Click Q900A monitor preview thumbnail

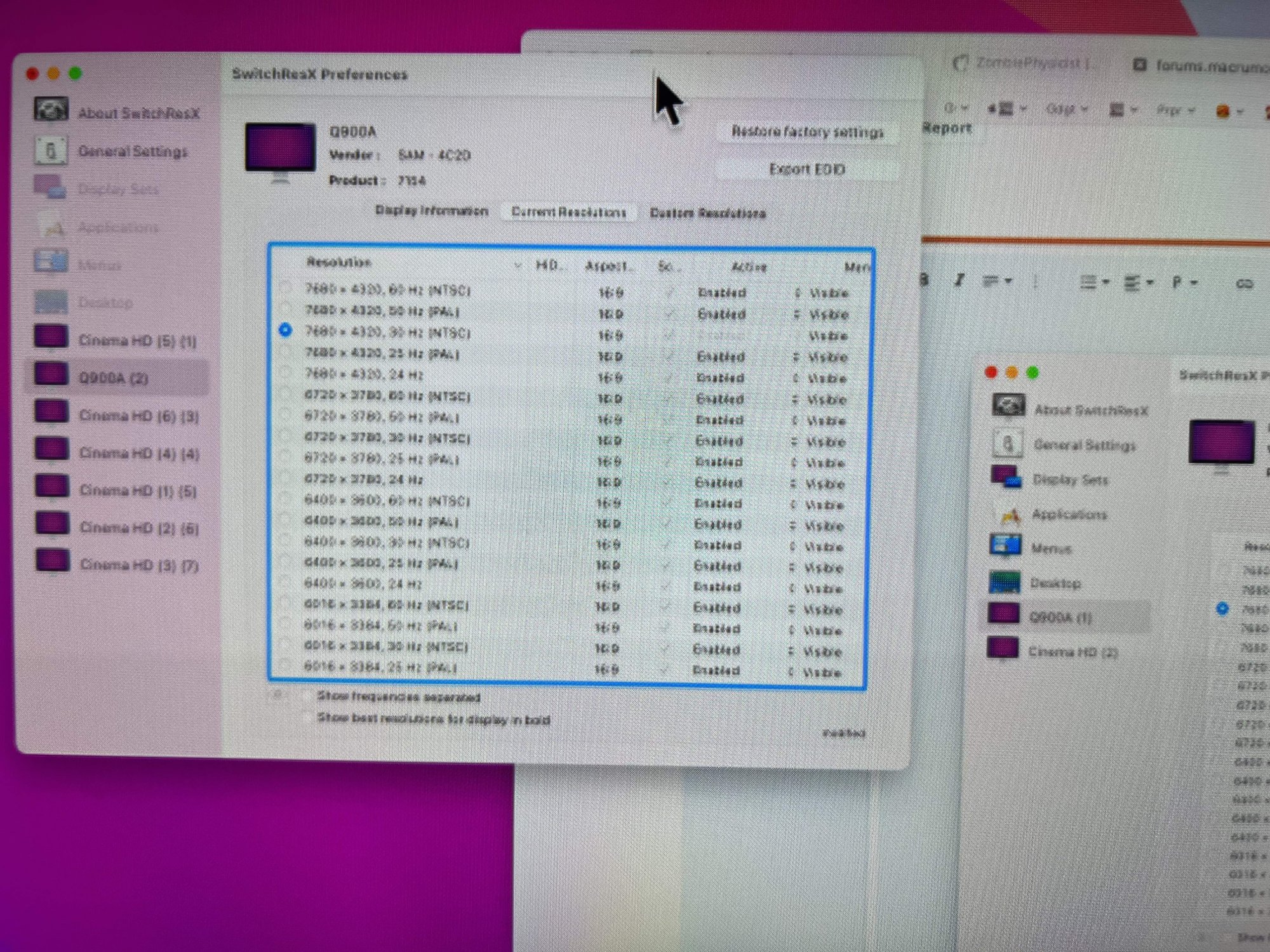pos(280,148)
